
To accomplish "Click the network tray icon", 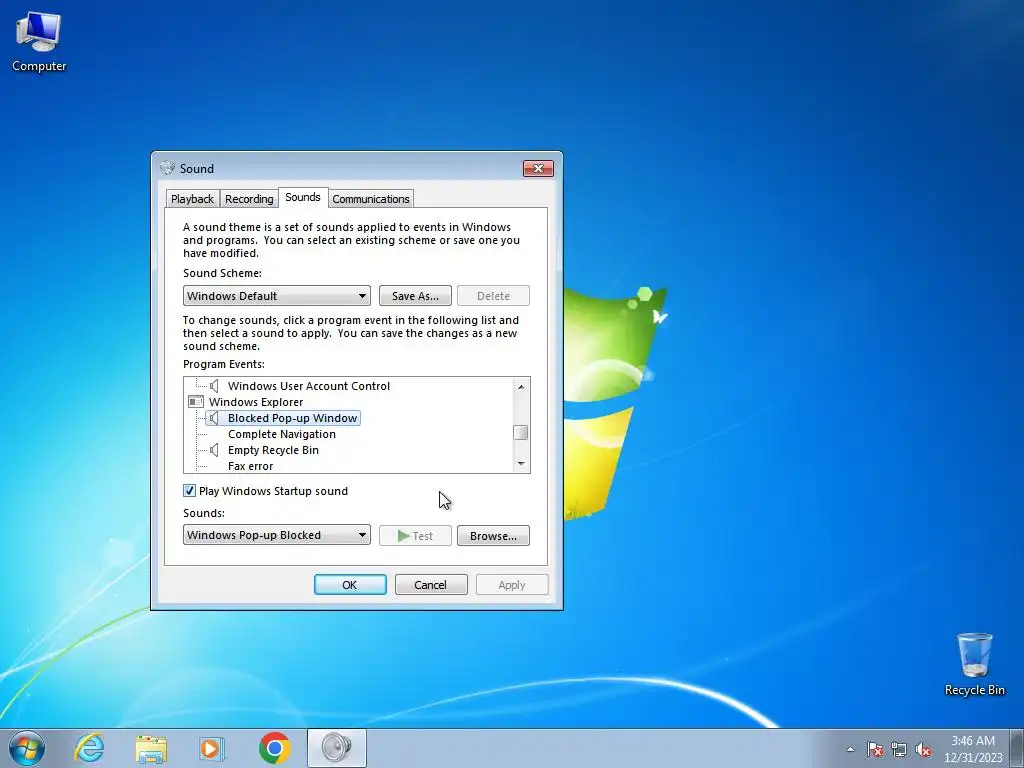I will point(899,749).
